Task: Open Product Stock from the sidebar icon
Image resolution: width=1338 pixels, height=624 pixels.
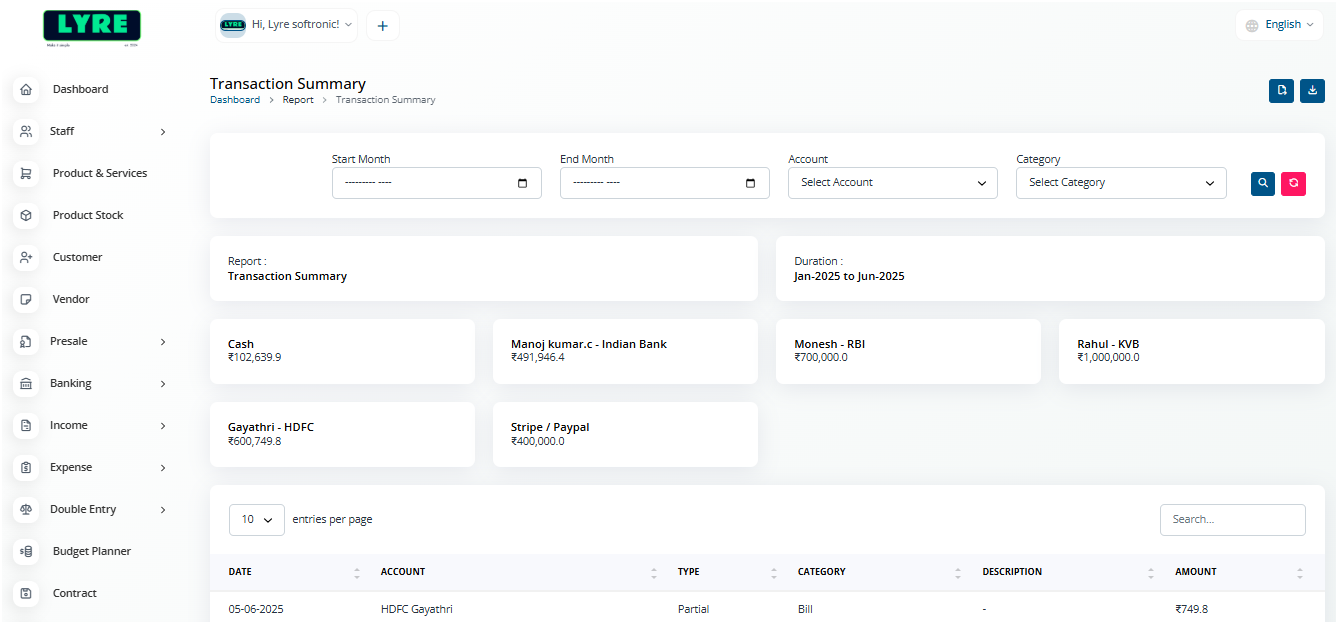Action: pos(26,215)
